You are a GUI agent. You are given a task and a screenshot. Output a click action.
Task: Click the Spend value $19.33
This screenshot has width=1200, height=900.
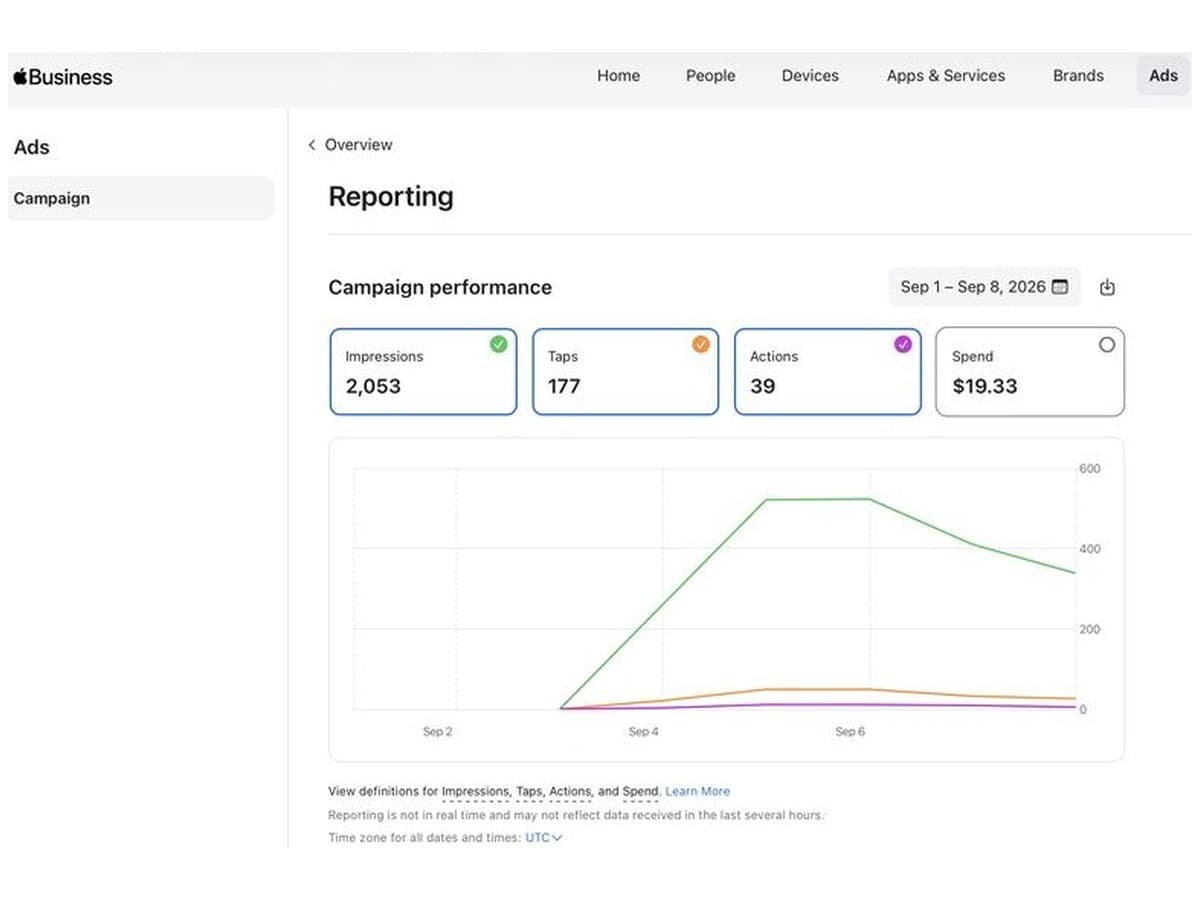coord(985,386)
